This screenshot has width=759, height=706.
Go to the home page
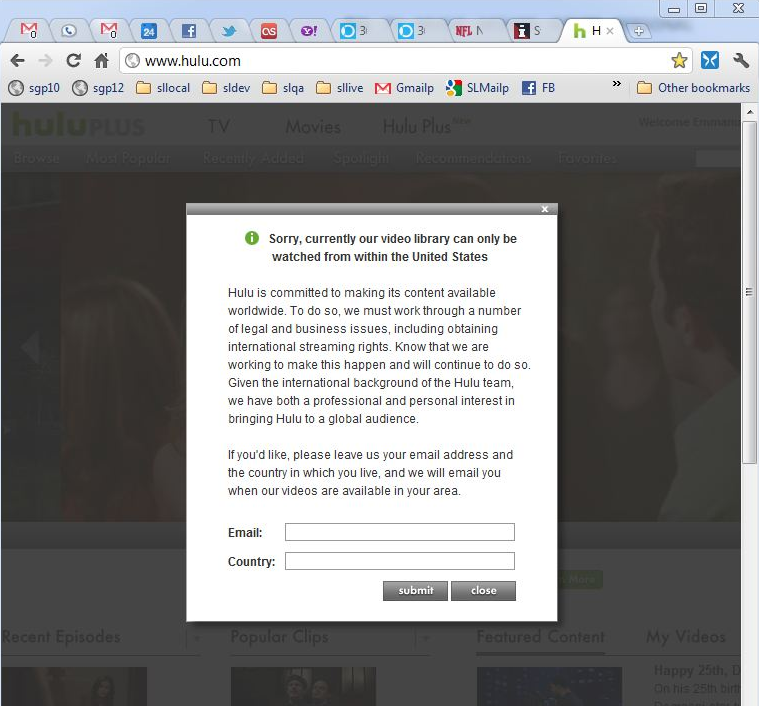(x=102, y=60)
